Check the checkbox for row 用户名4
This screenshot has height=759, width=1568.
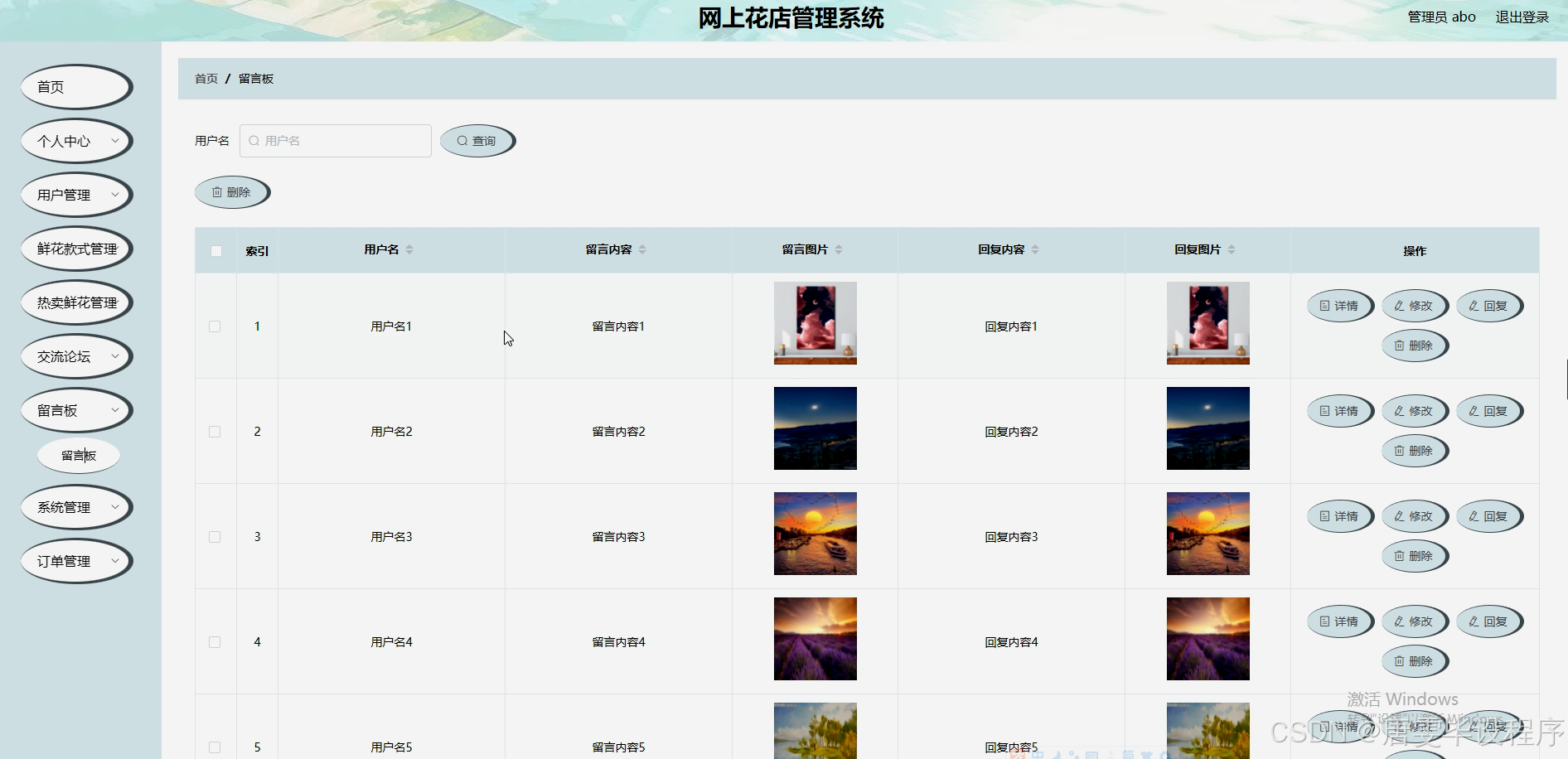click(215, 642)
